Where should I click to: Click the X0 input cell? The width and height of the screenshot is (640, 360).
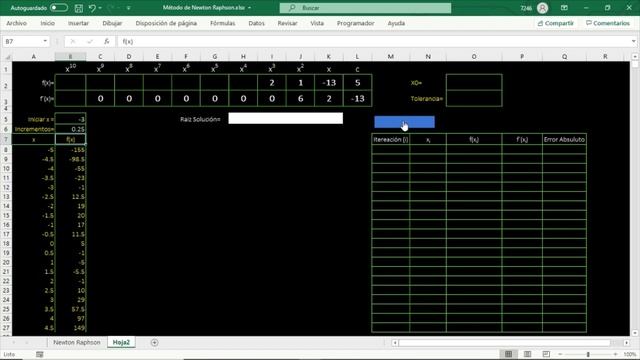(474, 82)
